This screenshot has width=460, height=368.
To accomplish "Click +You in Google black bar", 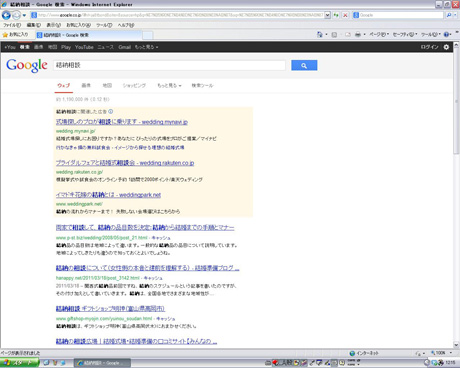I will tap(10, 47).
